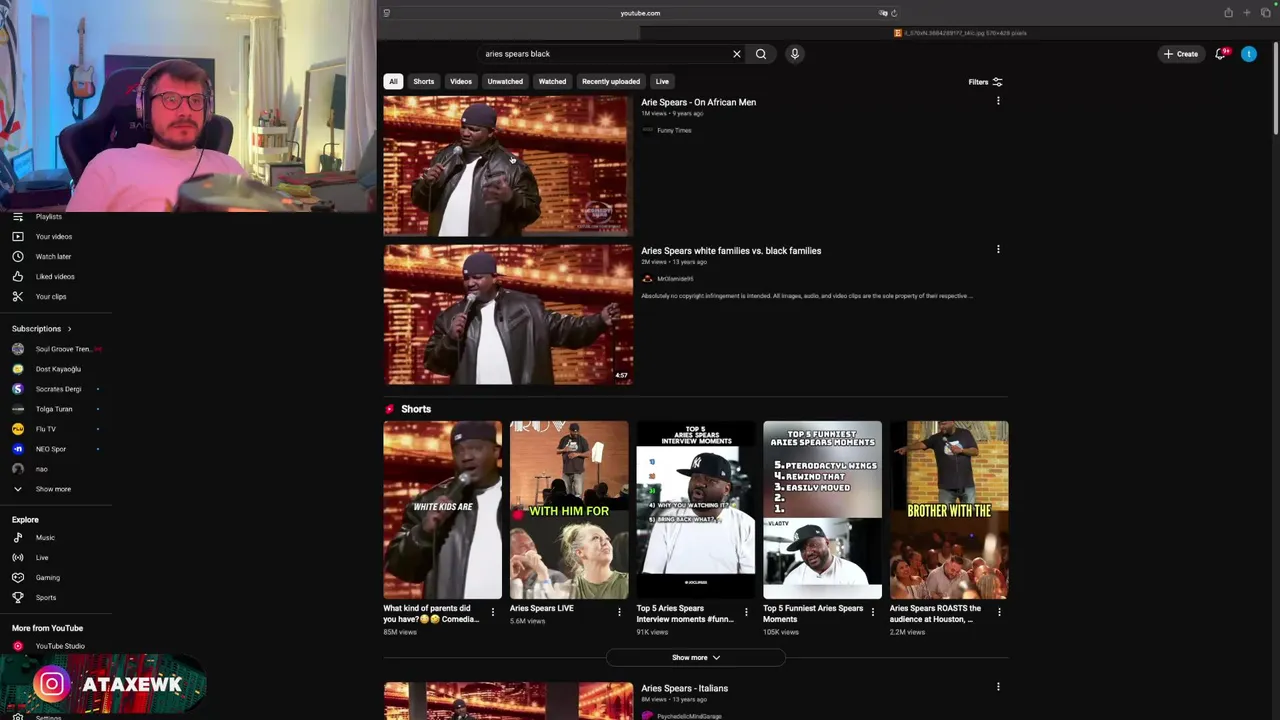Image resolution: width=1280 pixels, height=720 pixels.
Task: Open Aries Spears LIVE short thumbnail
Action: point(569,510)
